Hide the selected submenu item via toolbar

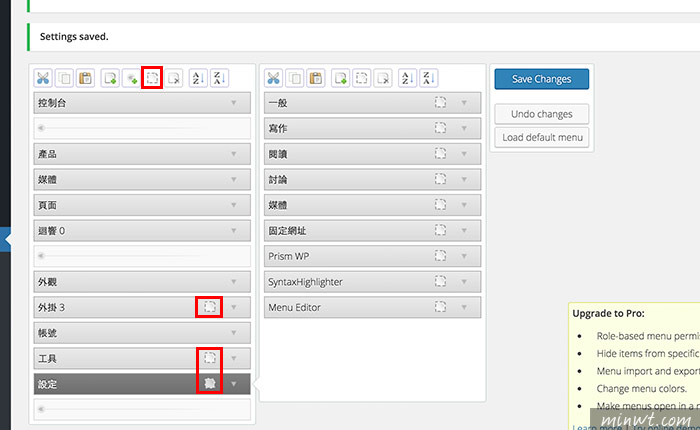[362, 78]
